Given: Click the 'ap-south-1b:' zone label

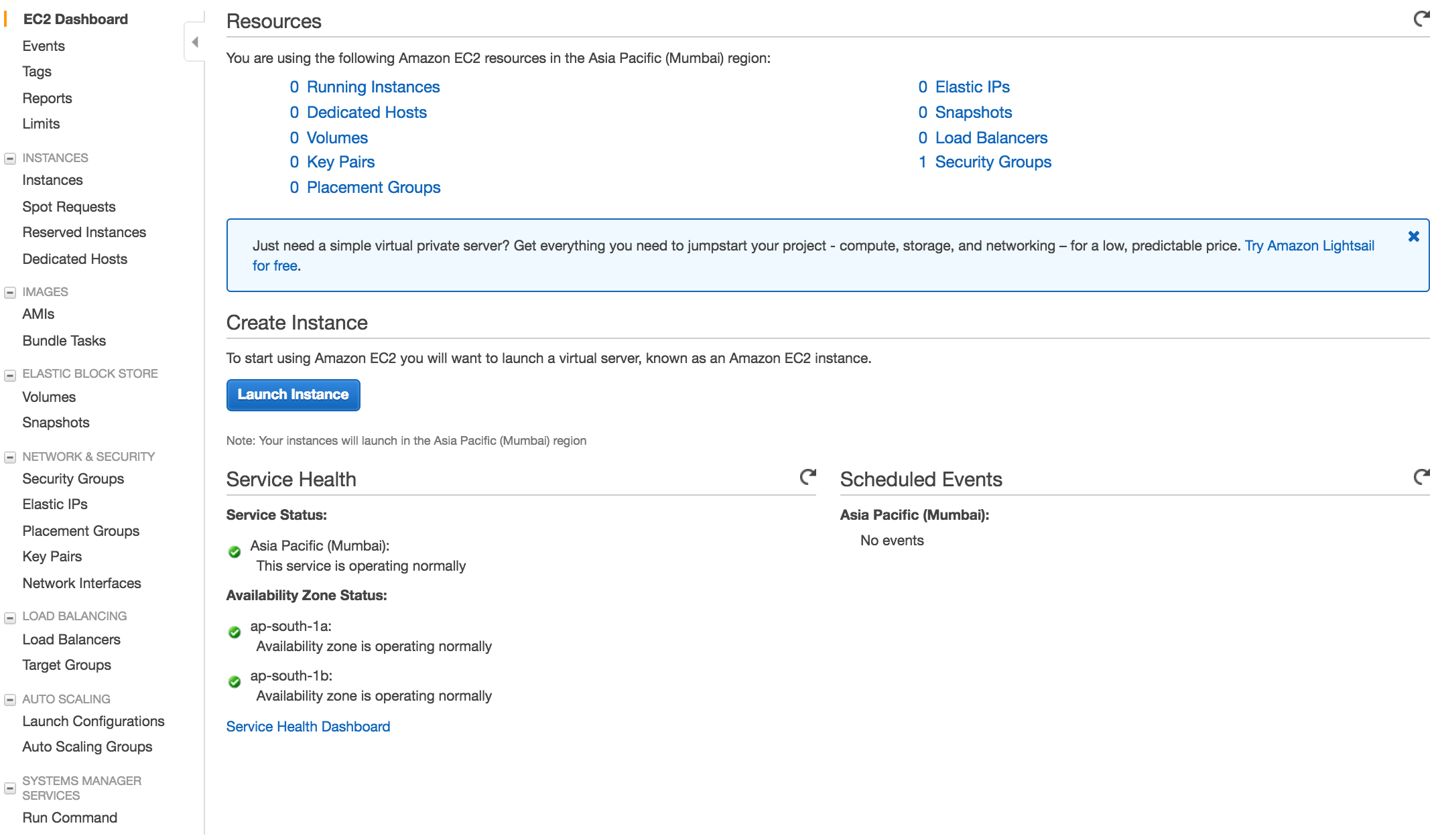Looking at the screenshot, I should point(291,676).
